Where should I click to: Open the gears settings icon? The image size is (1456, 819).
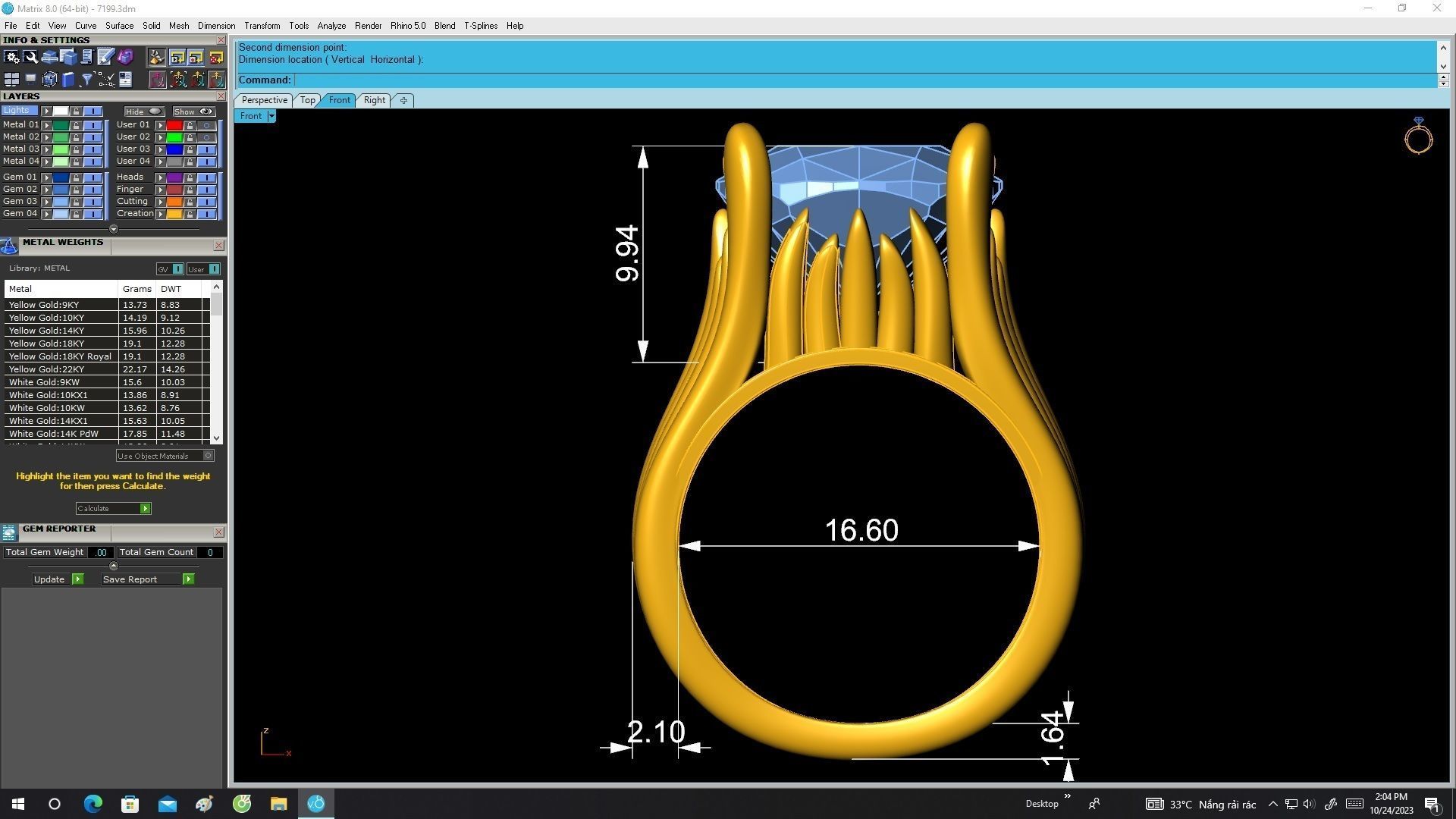point(11,57)
